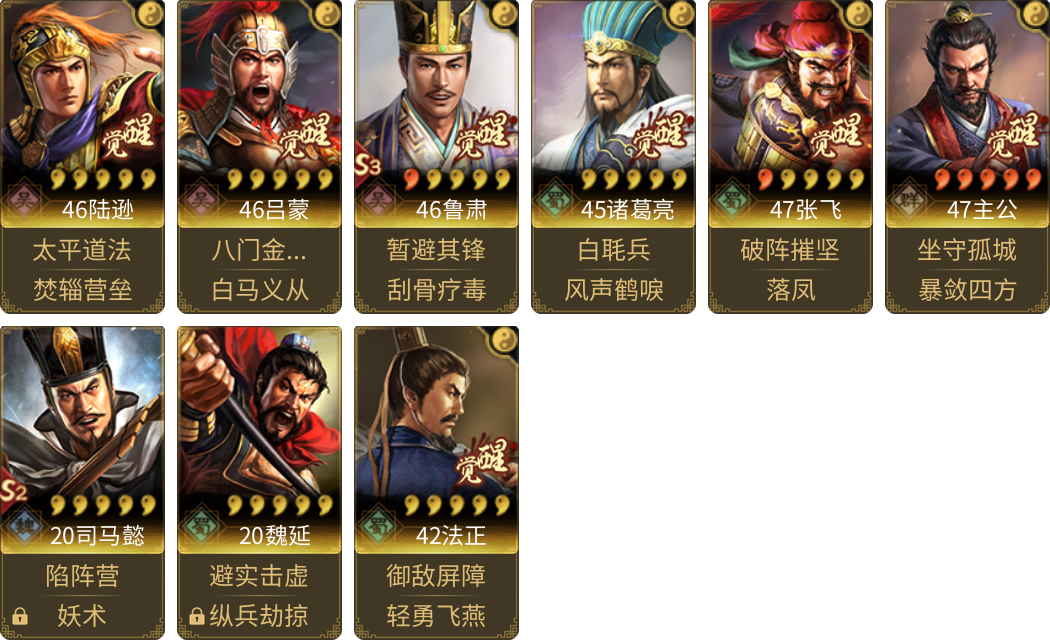Click the lock icon next to 妖术
The width and height of the screenshot is (1050, 640).
pos(20,616)
